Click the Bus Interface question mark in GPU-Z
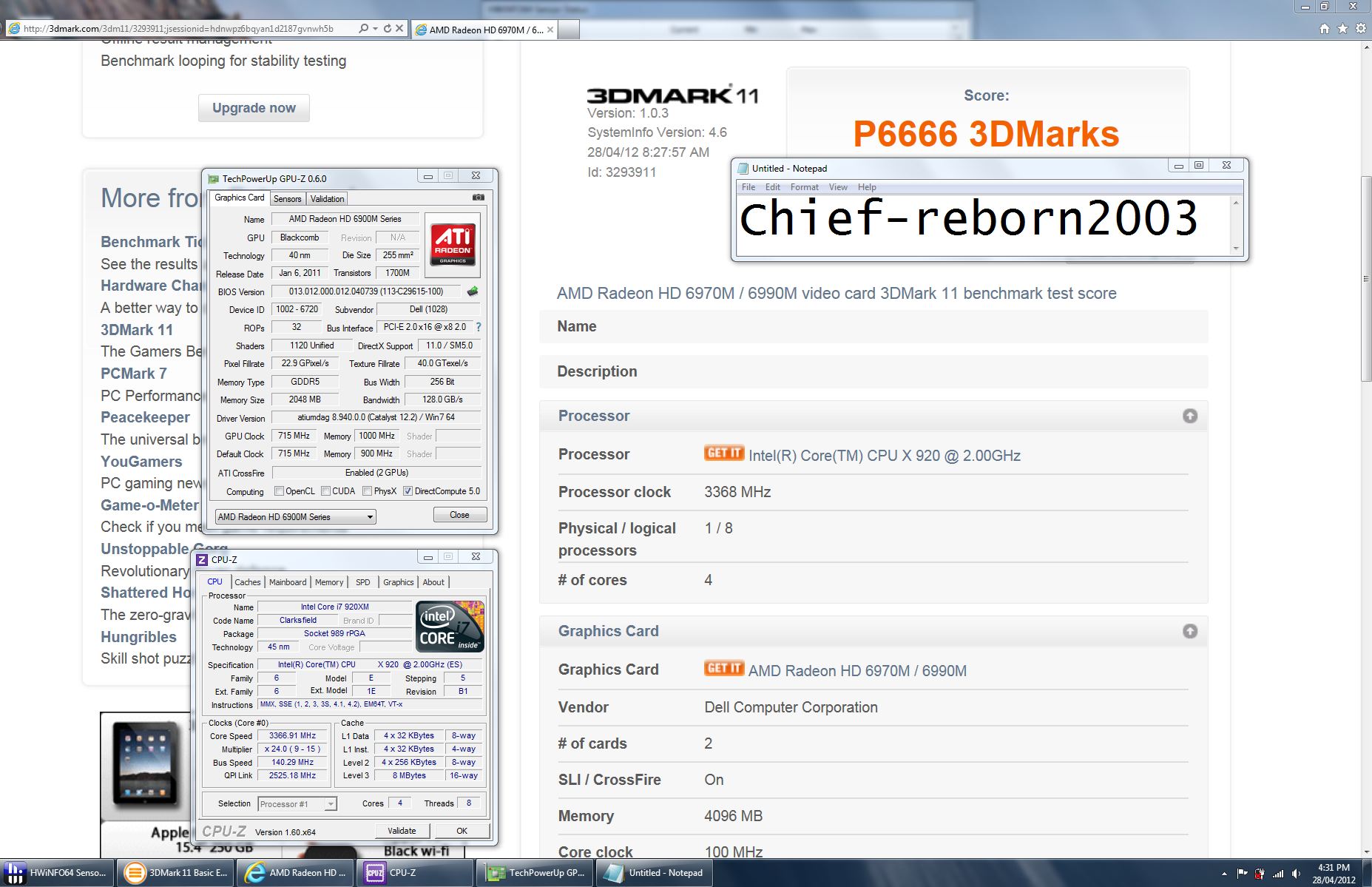The image size is (1372, 887). pyautogui.click(x=479, y=327)
